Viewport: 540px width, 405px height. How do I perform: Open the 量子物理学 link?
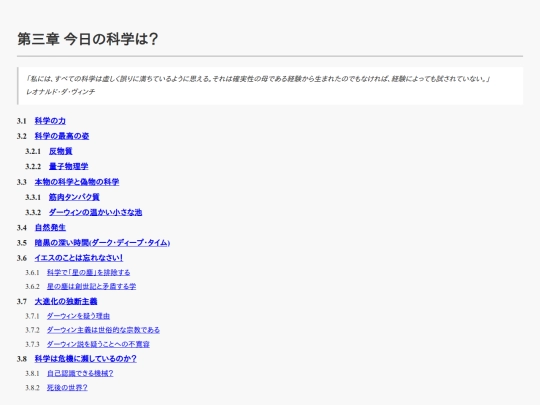(69, 166)
